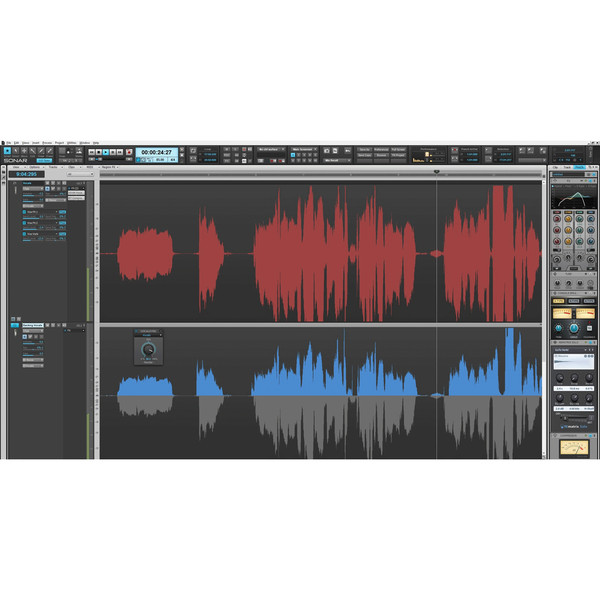Click the camera screenset icon

click(326, 150)
